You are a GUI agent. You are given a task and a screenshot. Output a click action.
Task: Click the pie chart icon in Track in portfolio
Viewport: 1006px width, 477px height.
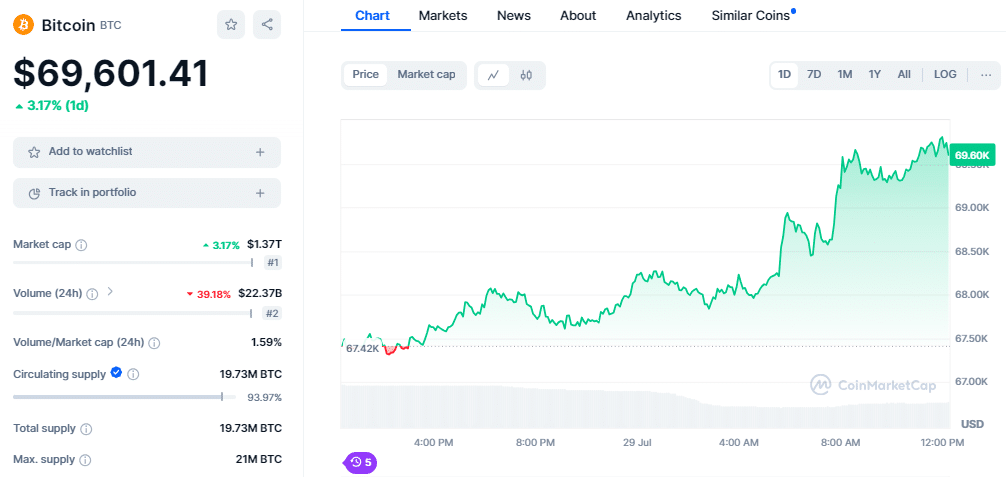(35, 193)
